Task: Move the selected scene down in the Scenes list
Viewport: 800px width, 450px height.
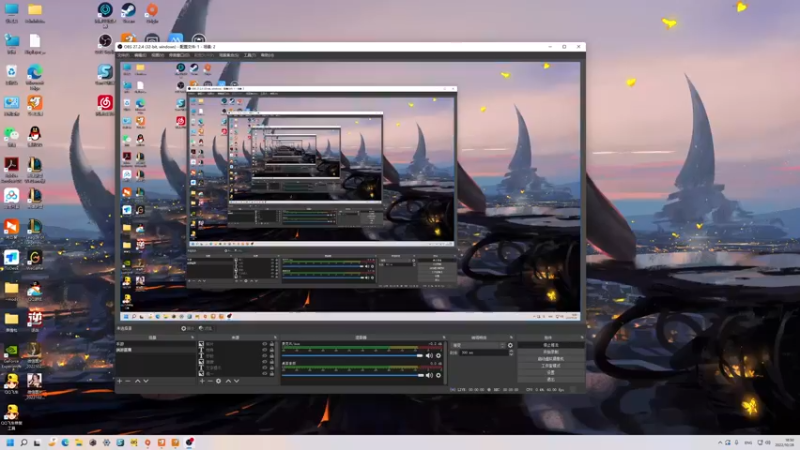Action: click(x=146, y=381)
